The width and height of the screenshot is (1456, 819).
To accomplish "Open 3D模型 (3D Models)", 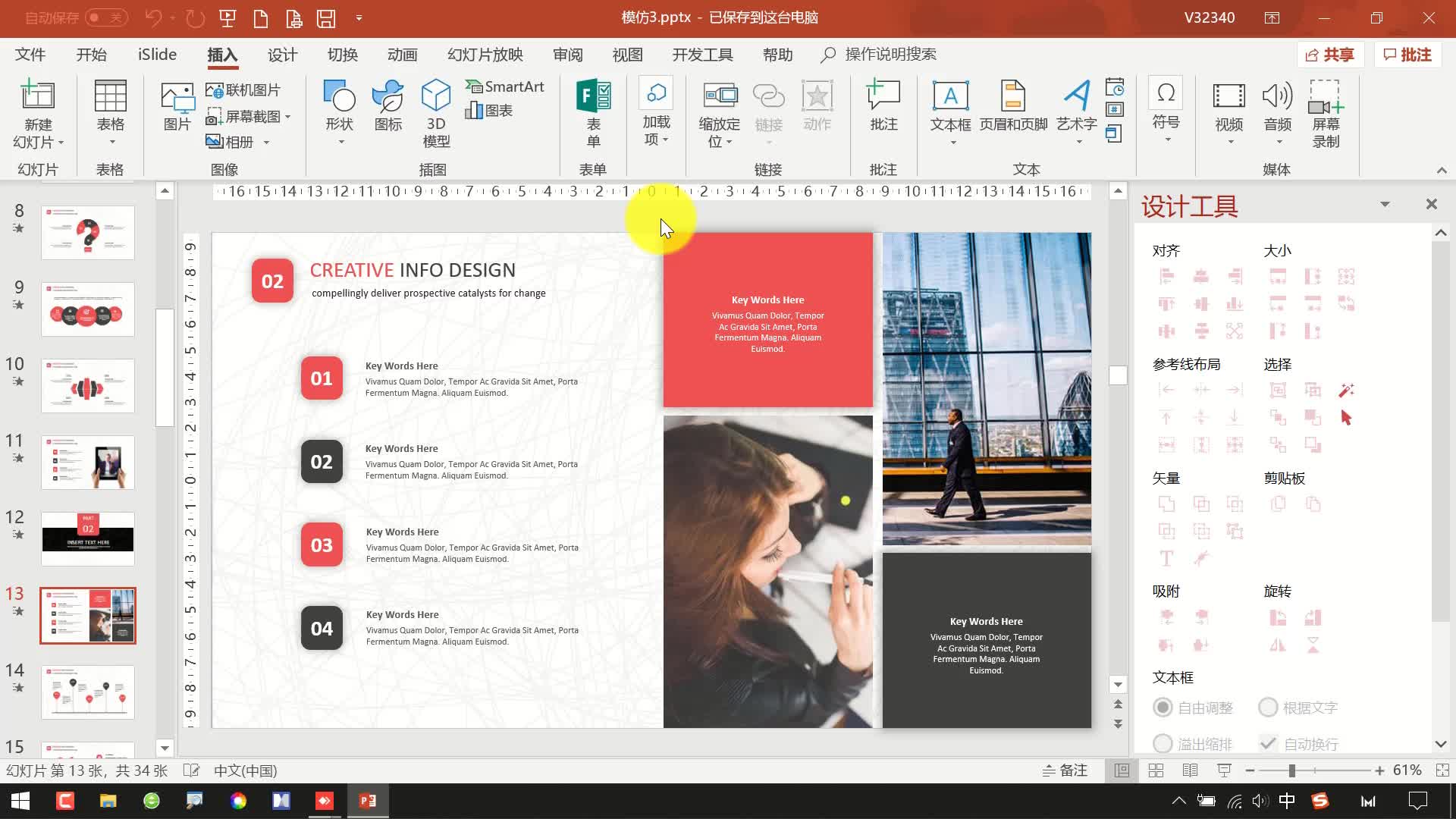I will tap(436, 113).
